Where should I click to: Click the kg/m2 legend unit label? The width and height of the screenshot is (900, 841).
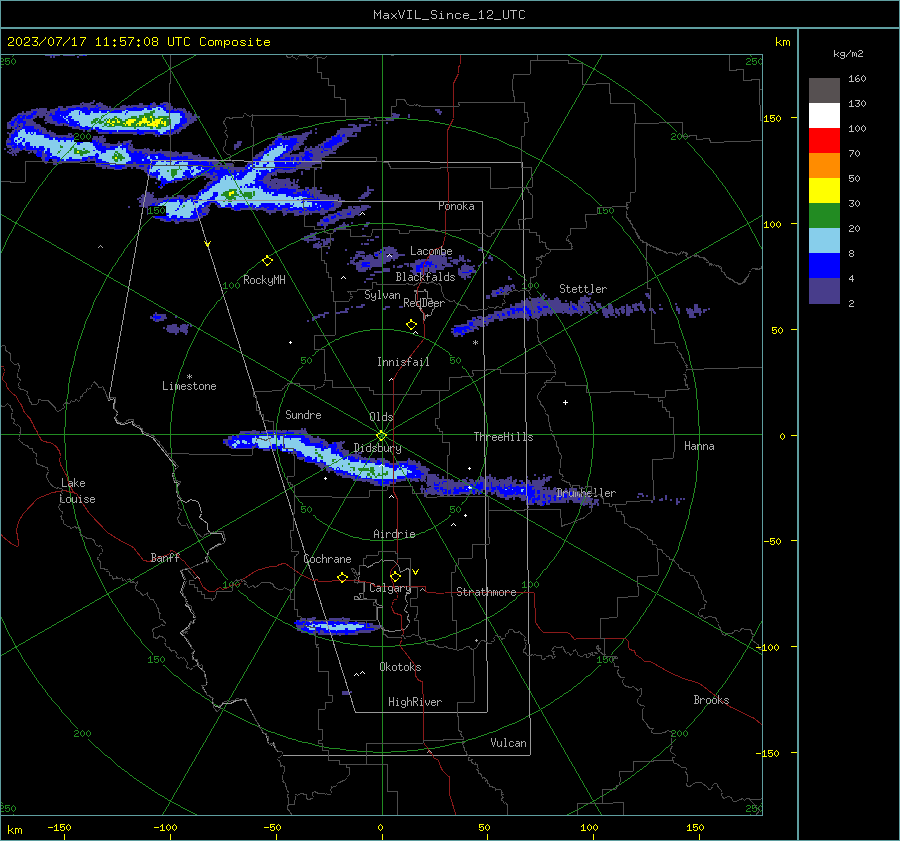(848, 54)
